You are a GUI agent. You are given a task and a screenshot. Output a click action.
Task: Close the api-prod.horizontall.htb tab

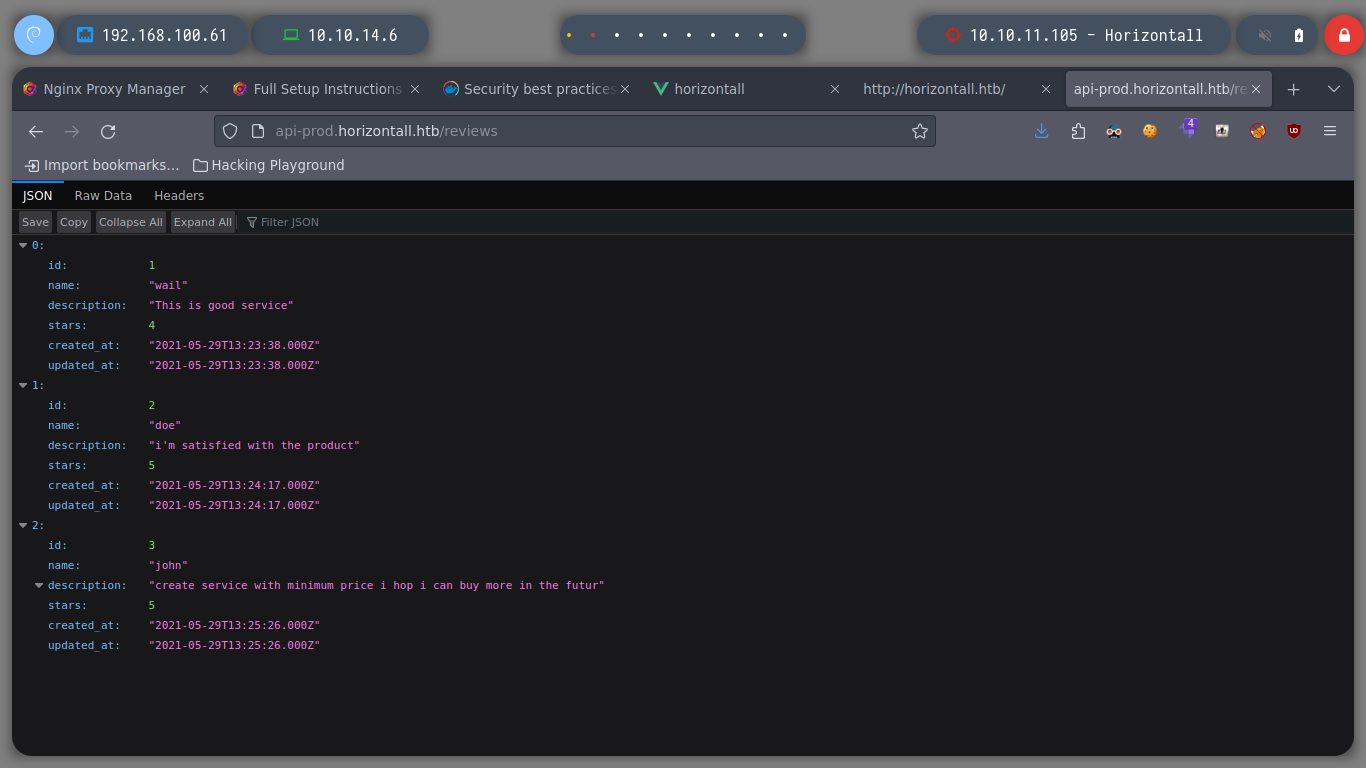(1256, 89)
